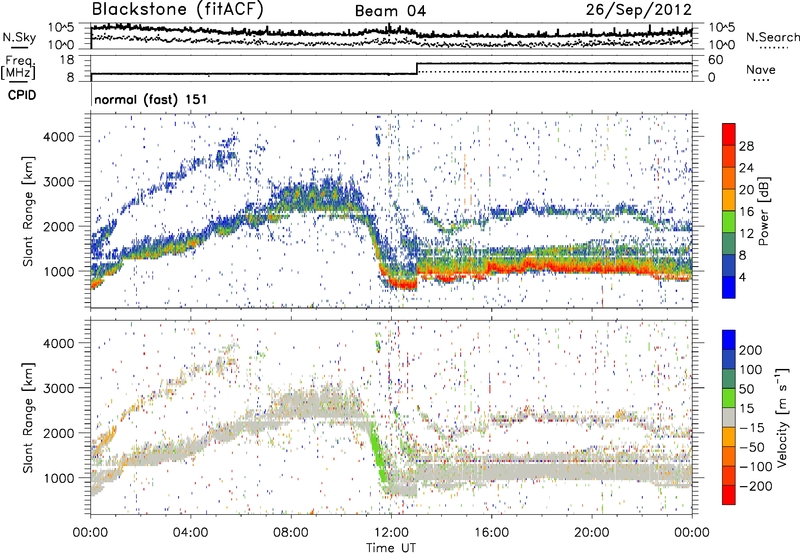Viewport: 800px width, 554px height.
Task: Click the 'Time UT' axis label
Action: [391, 547]
